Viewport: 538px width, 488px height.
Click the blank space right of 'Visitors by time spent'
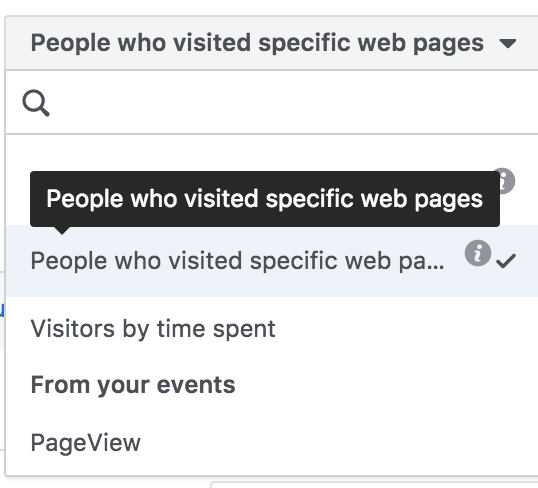(x=407, y=329)
